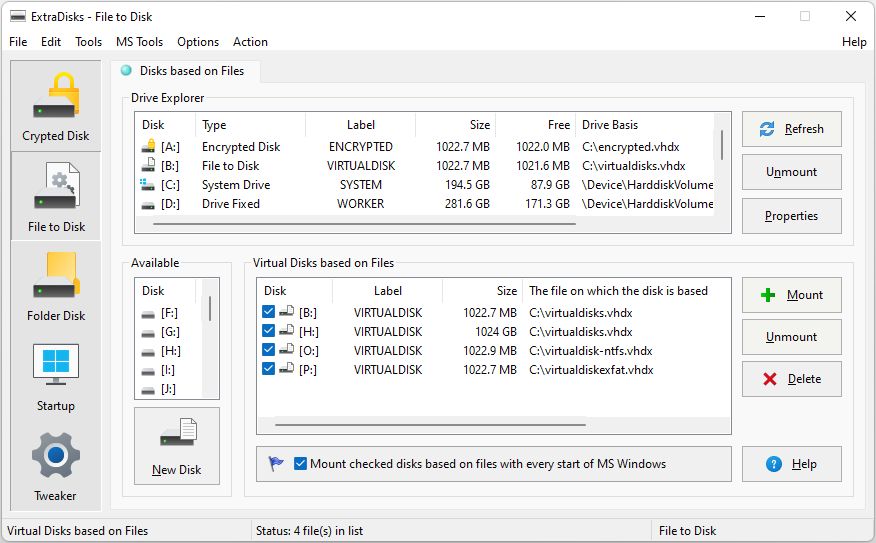This screenshot has height=543, width=876.
Task: Open the MS Tools menu
Action: (139, 42)
